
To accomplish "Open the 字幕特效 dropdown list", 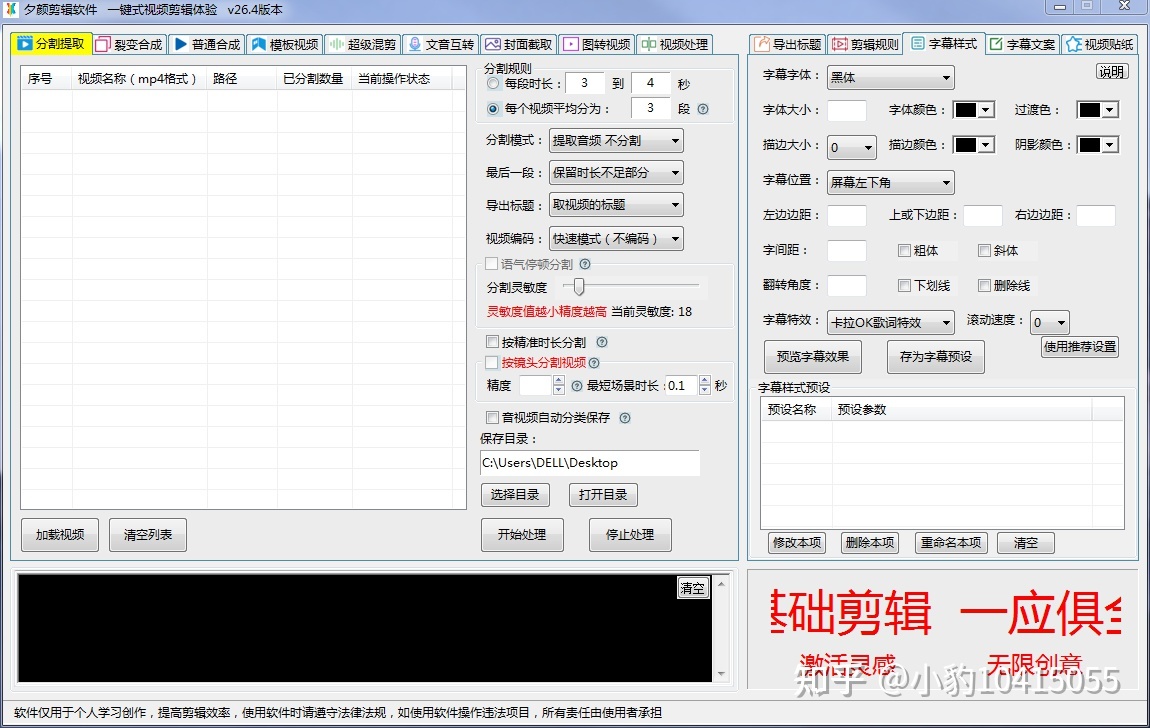I will 890,323.
